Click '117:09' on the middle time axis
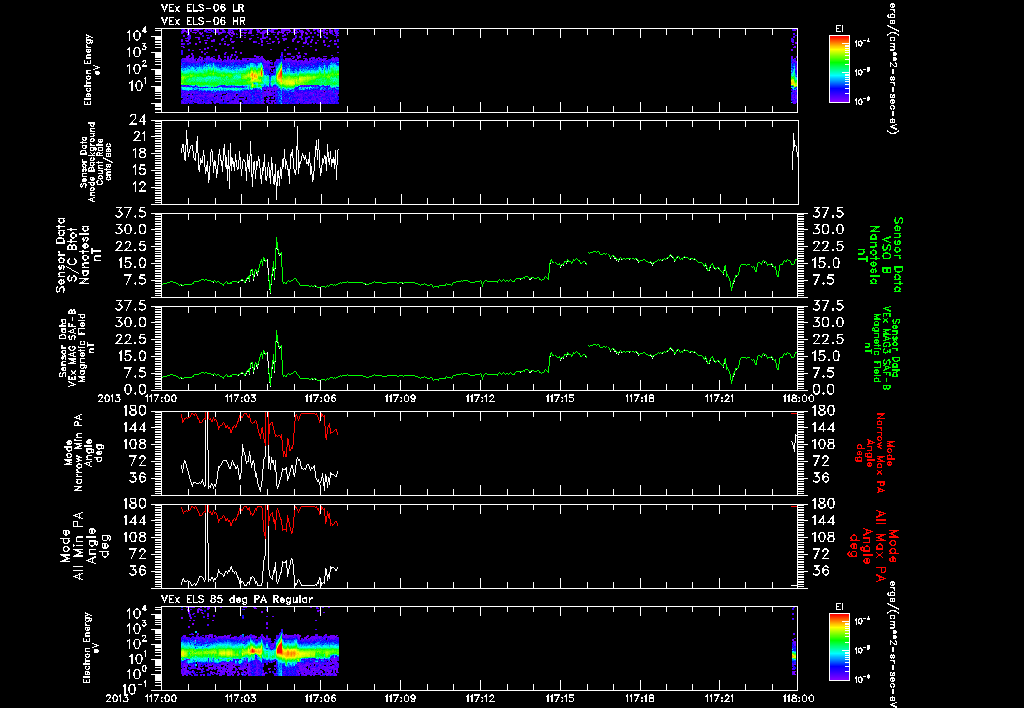 400,398
